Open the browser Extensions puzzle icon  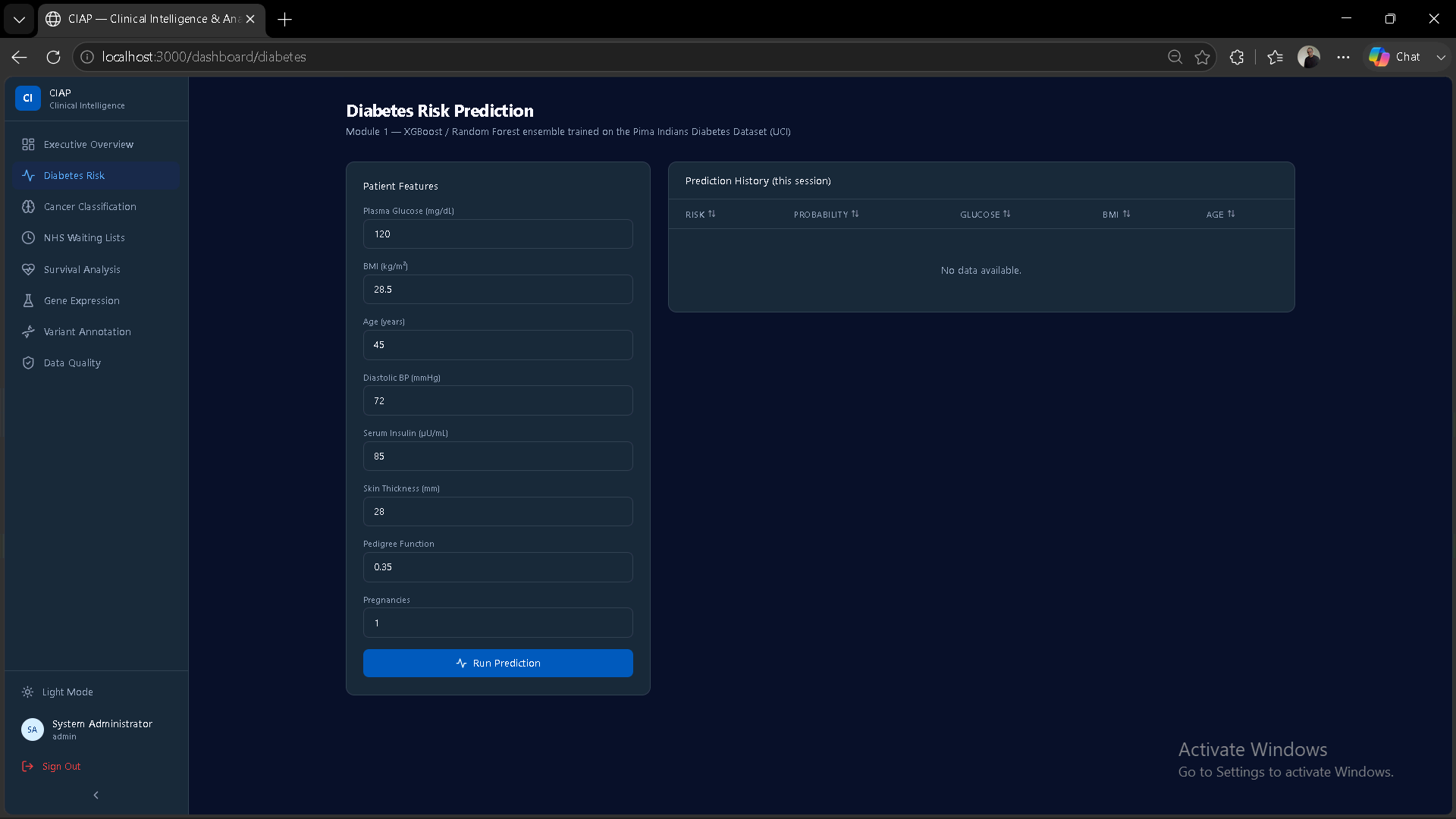1237,57
